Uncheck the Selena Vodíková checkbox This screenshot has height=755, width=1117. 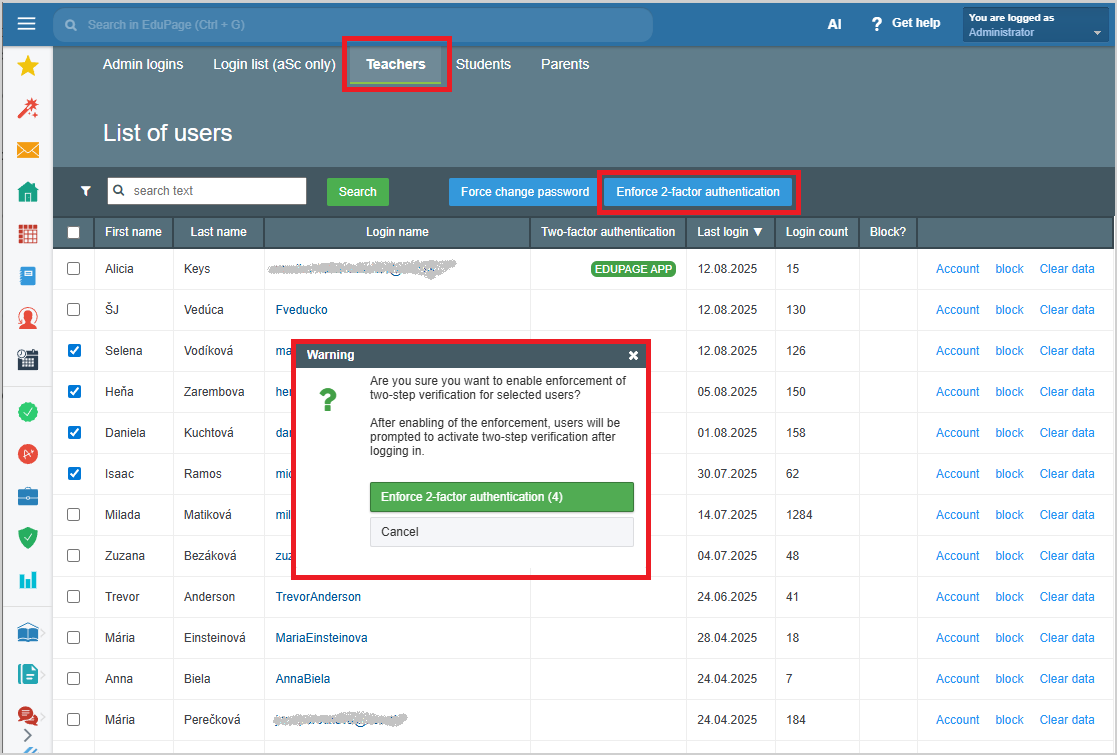[73, 351]
